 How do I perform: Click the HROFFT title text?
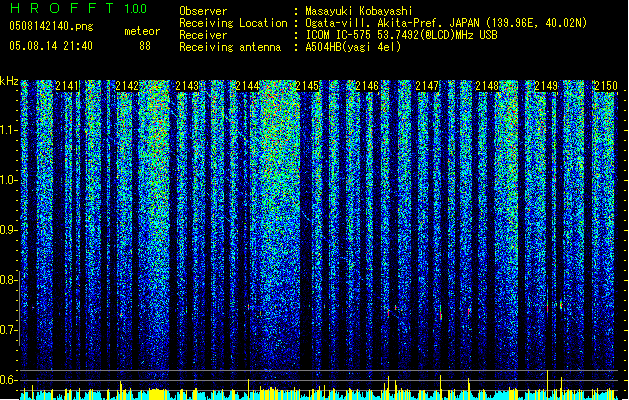coord(62,8)
